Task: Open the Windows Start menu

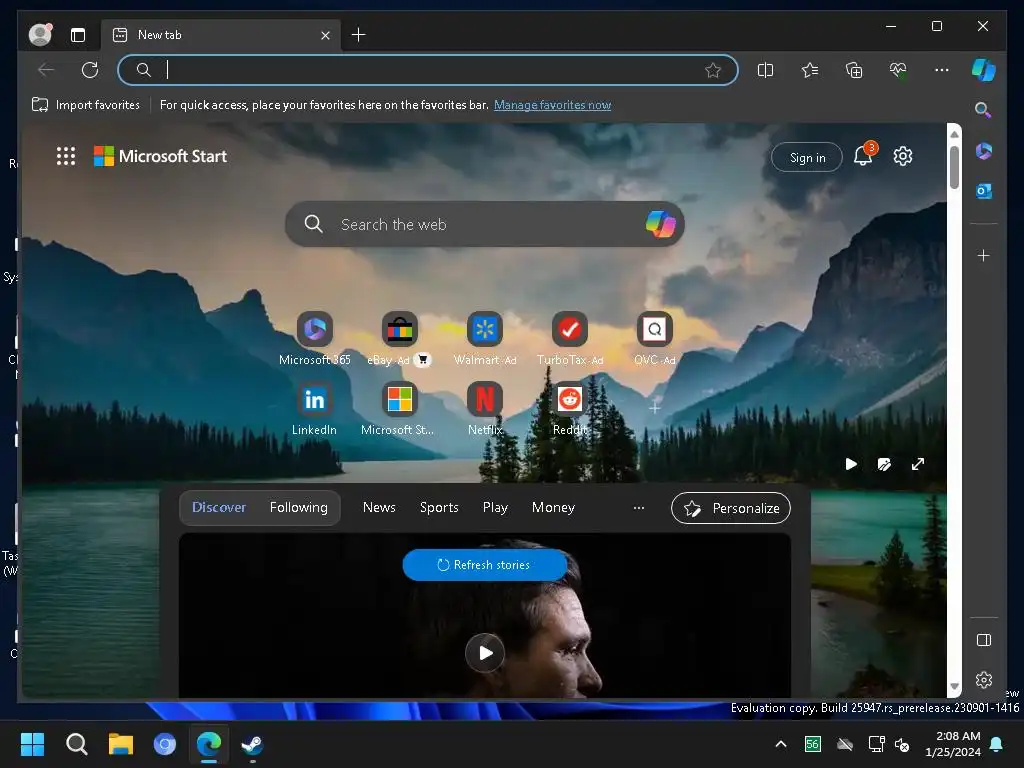Action: tap(32, 744)
